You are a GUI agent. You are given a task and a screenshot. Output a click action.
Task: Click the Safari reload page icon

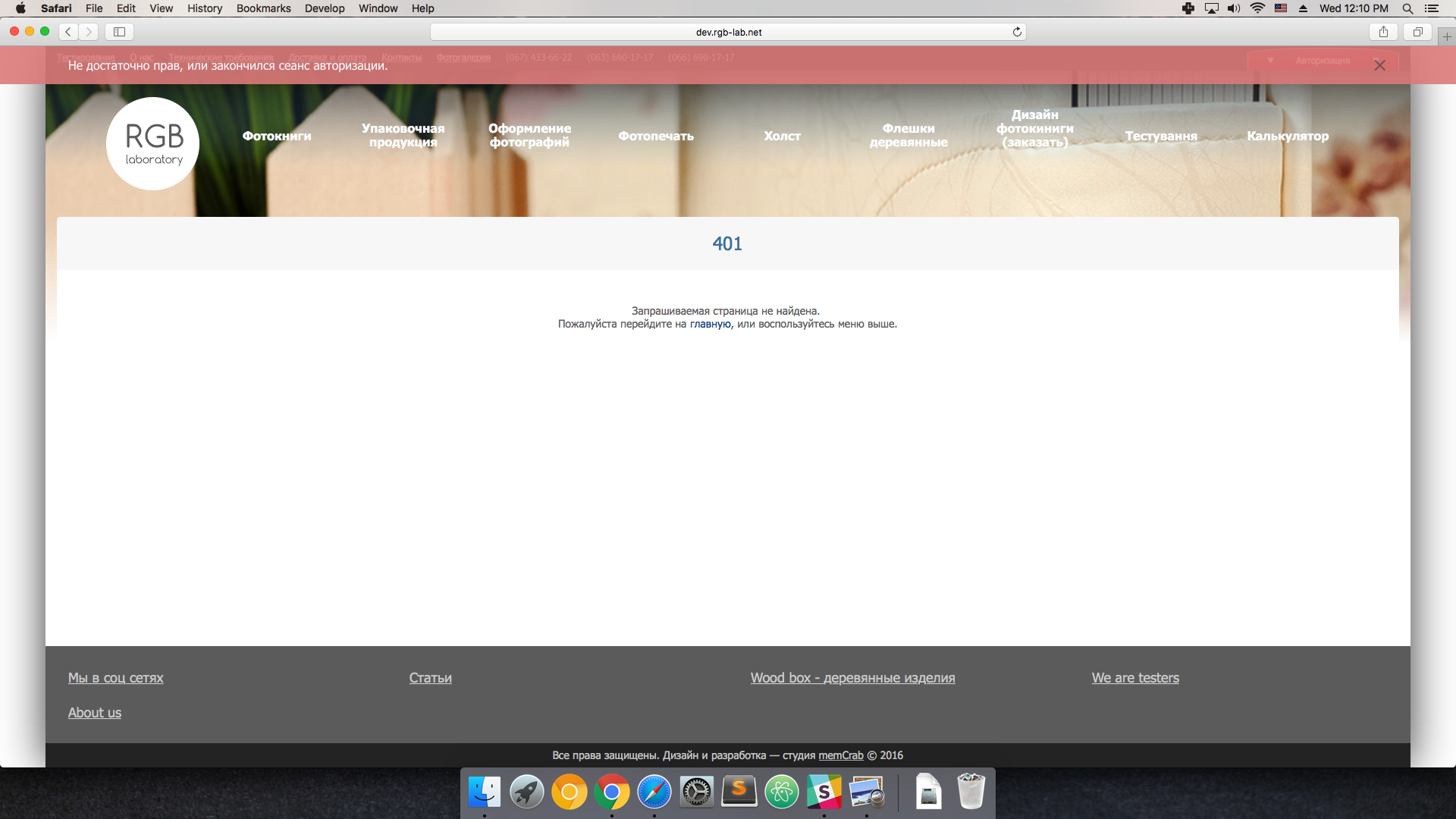(x=1017, y=32)
